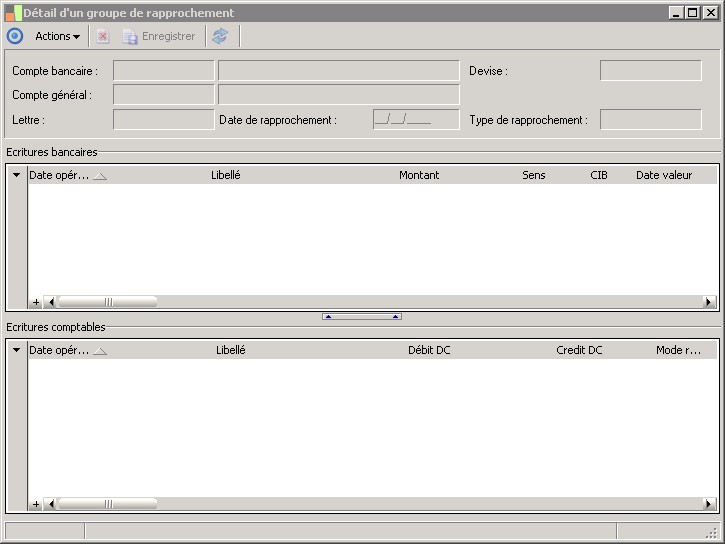Click the Devise input field
The image size is (725, 544).
coord(651,70)
